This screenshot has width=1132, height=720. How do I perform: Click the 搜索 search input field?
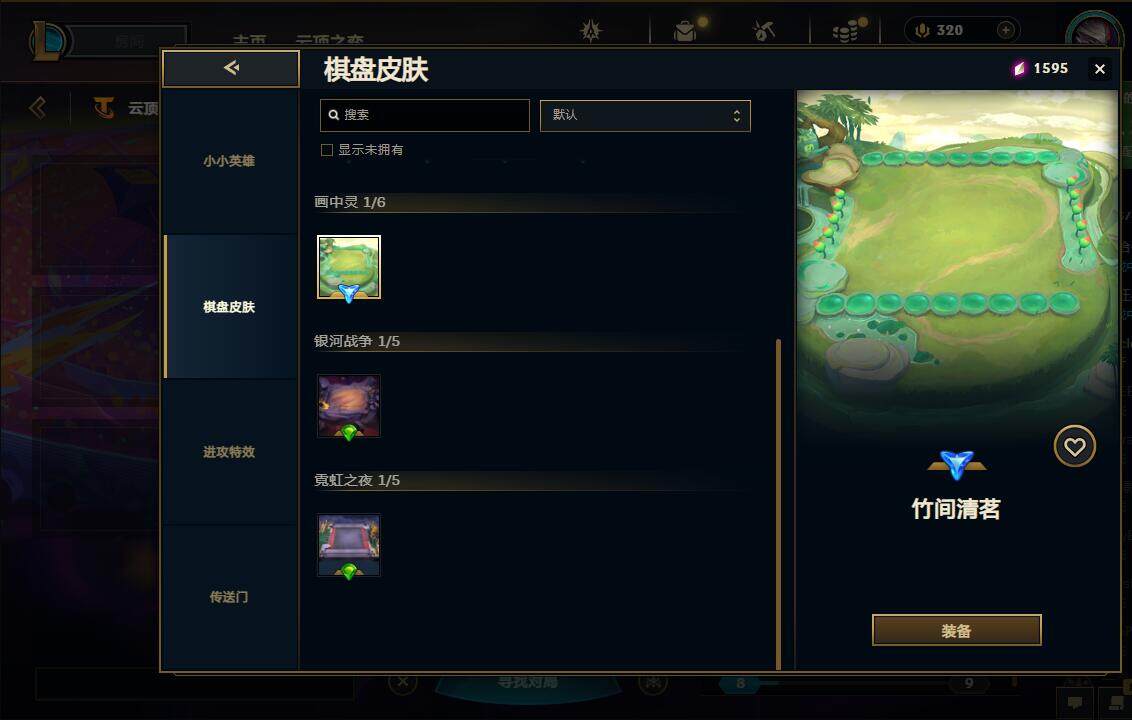[424, 116]
